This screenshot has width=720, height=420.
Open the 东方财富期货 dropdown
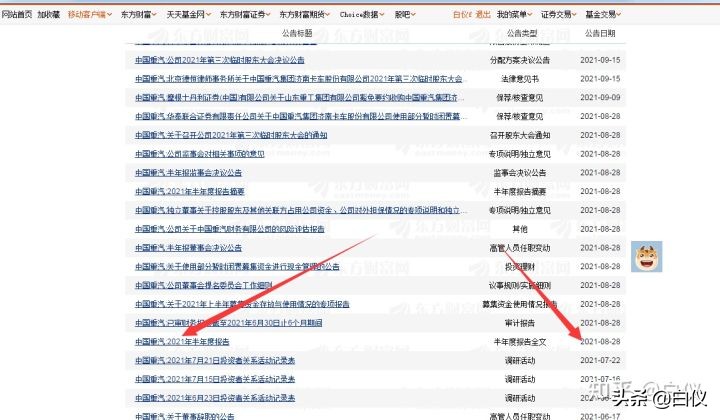tap(305, 15)
